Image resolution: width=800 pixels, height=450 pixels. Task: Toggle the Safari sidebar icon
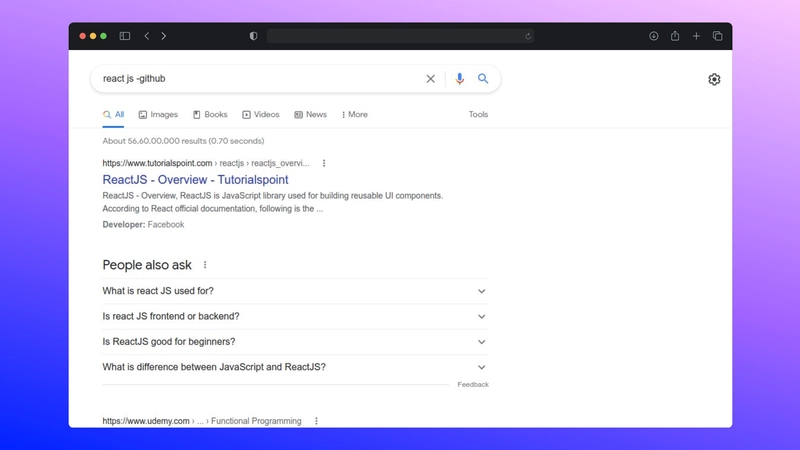[124, 36]
